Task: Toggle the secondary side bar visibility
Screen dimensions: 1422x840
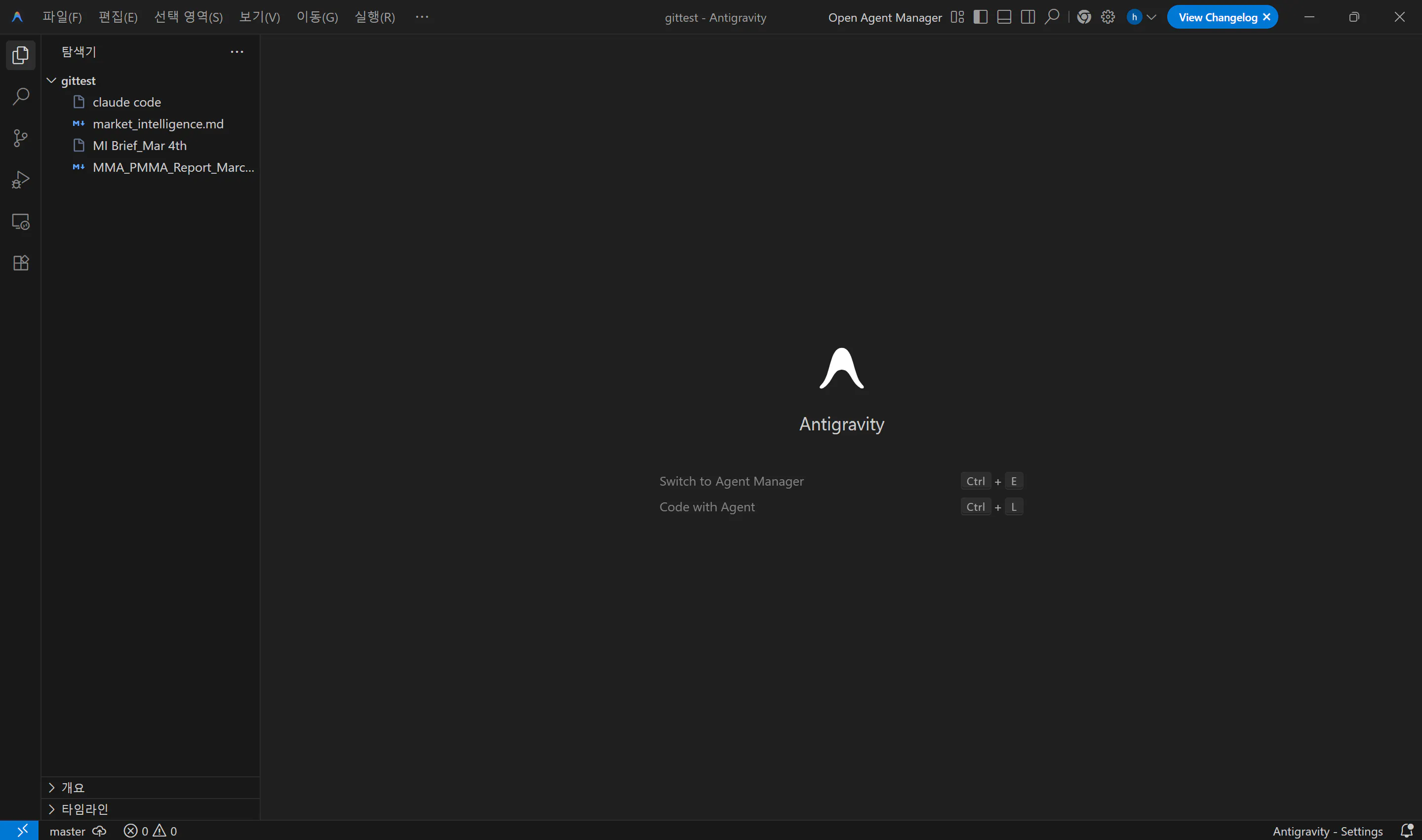Action: (1028, 17)
